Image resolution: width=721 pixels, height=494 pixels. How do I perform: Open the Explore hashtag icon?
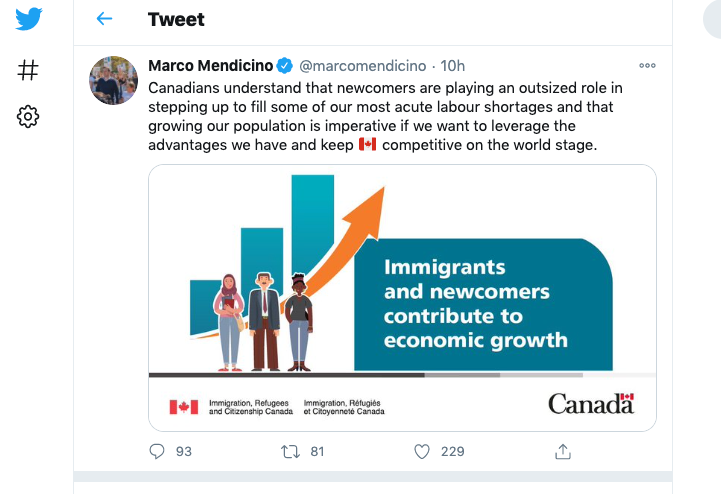pos(28,70)
